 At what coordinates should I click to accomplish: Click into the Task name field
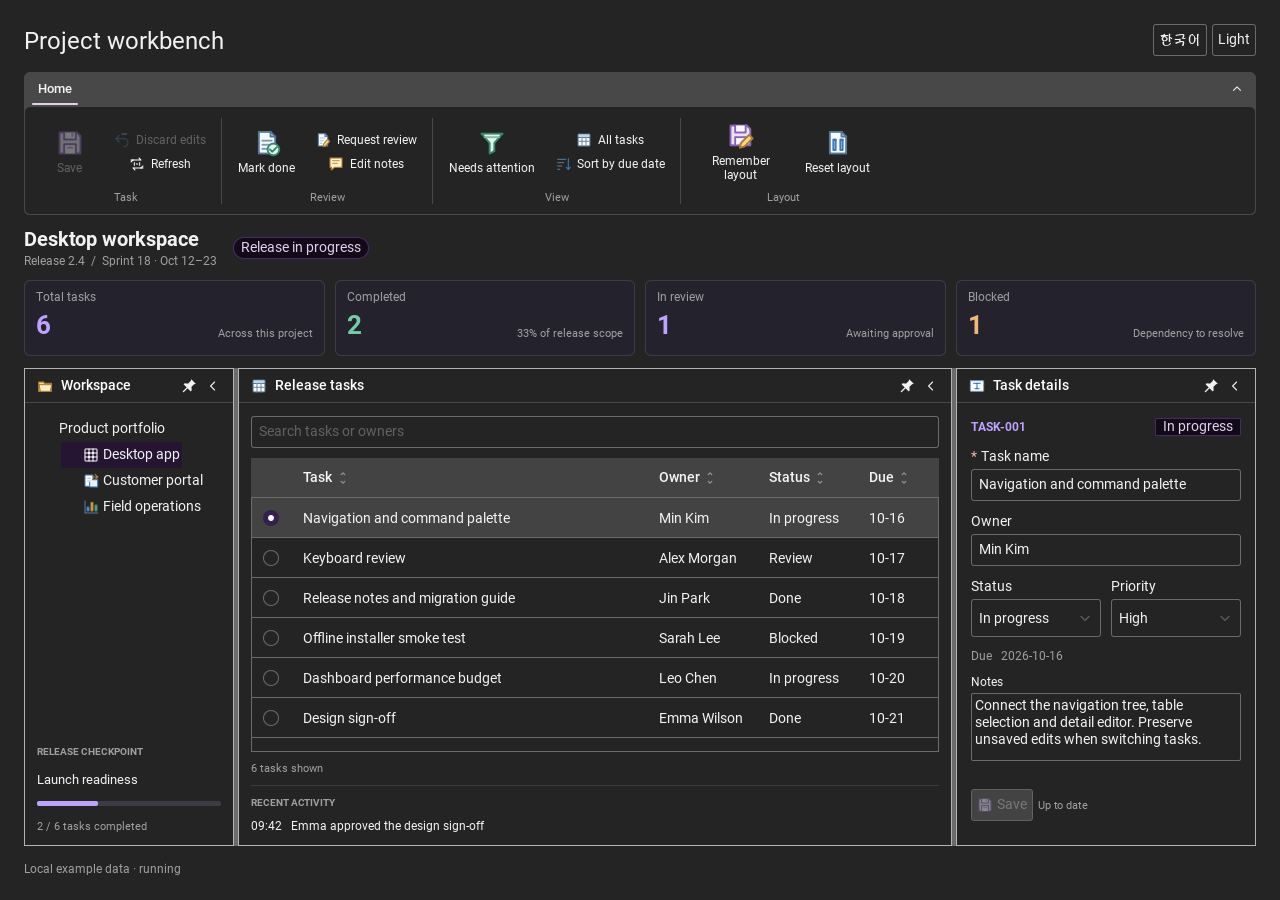[1106, 485]
